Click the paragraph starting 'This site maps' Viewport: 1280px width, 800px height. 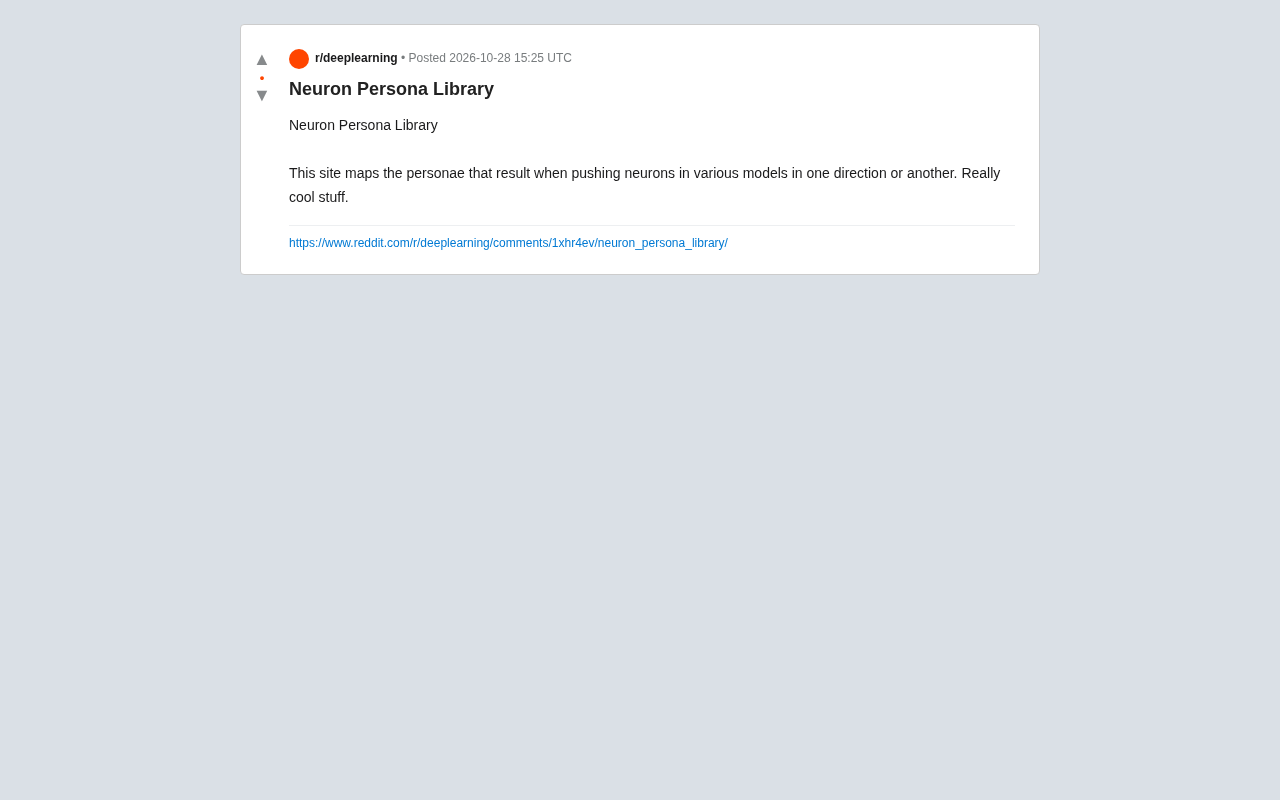(644, 185)
